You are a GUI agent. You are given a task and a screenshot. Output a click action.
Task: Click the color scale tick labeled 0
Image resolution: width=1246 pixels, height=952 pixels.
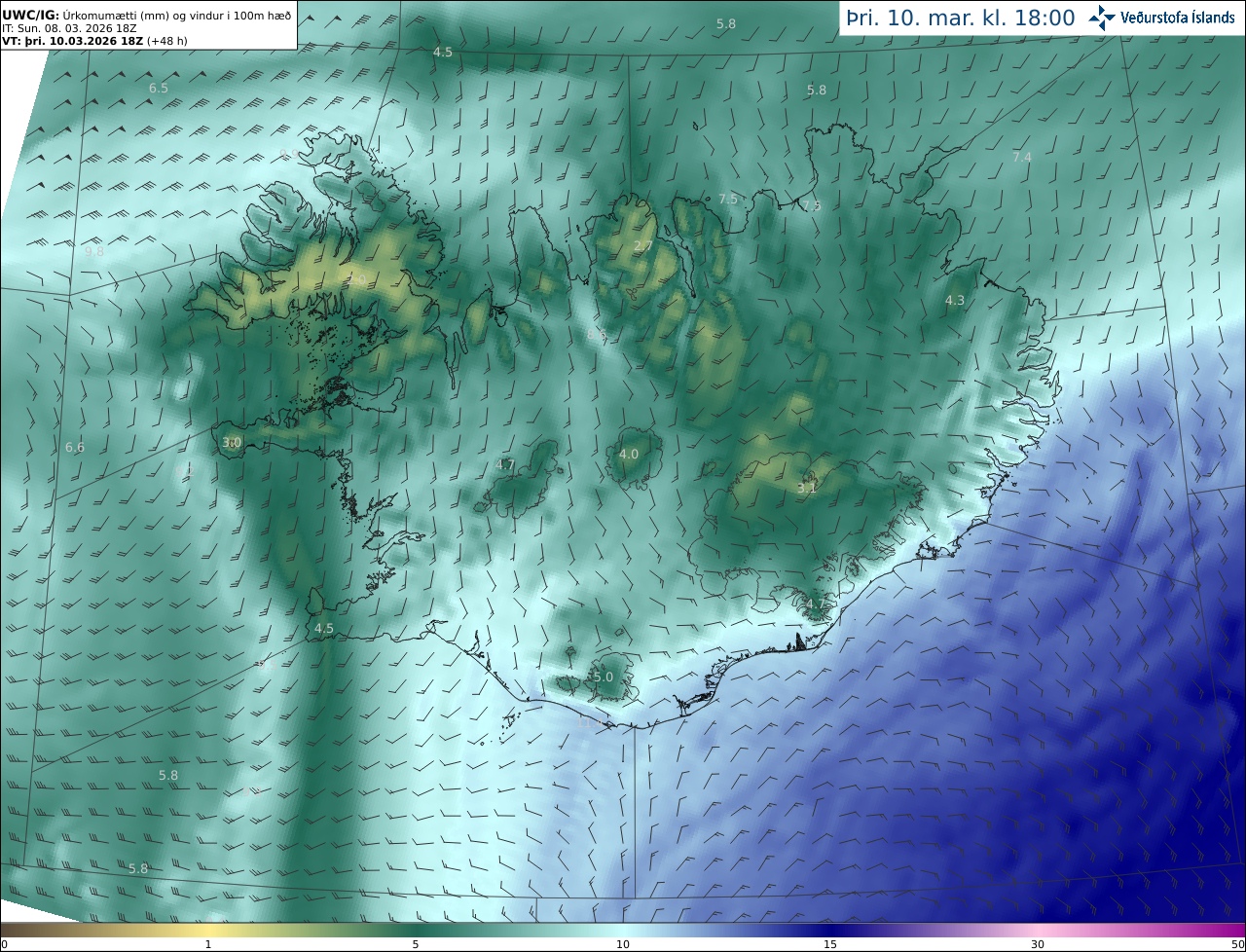pyautogui.click(x=4, y=944)
